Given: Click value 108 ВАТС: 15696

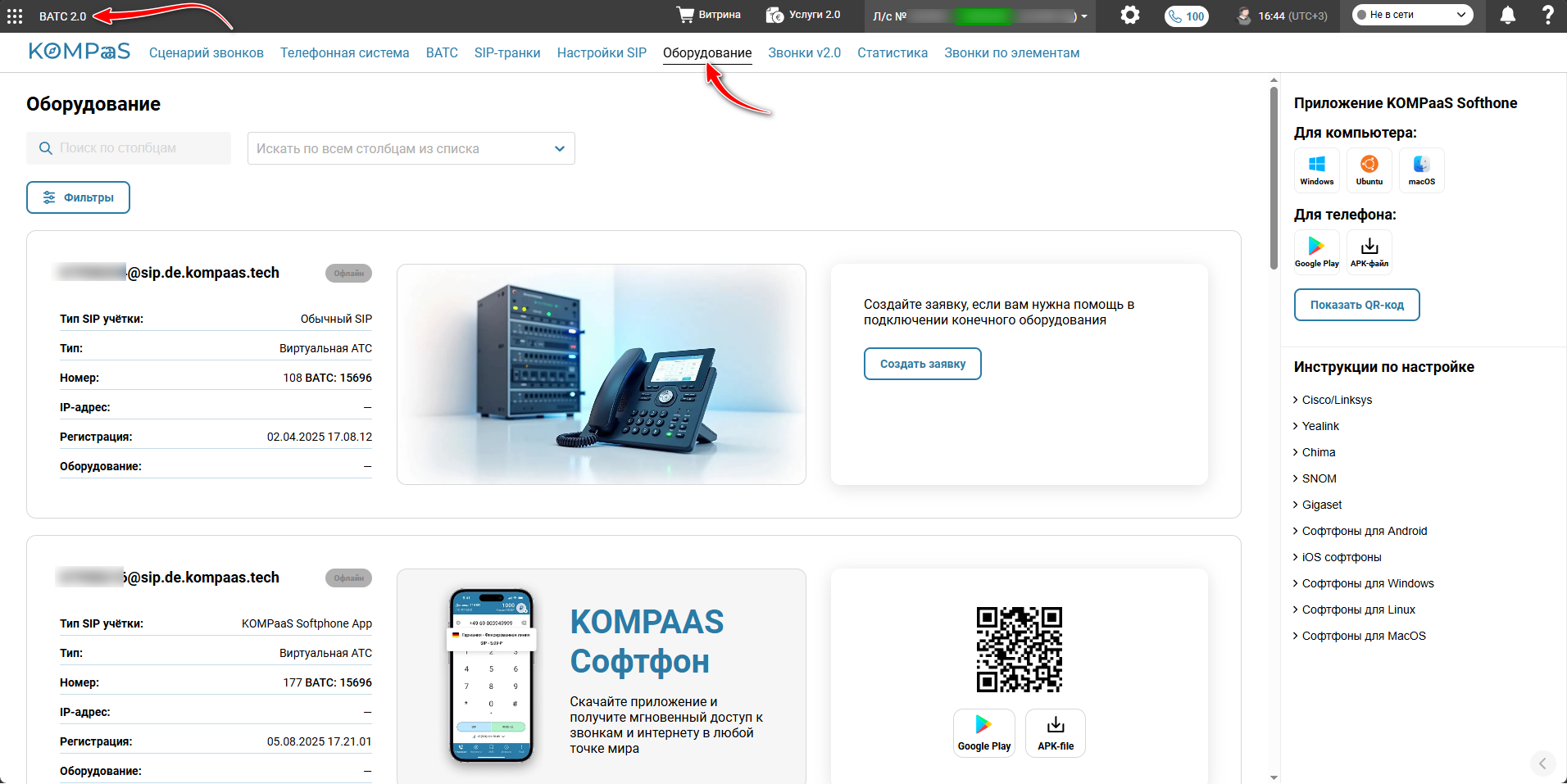Looking at the screenshot, I should tap(327, 378).
